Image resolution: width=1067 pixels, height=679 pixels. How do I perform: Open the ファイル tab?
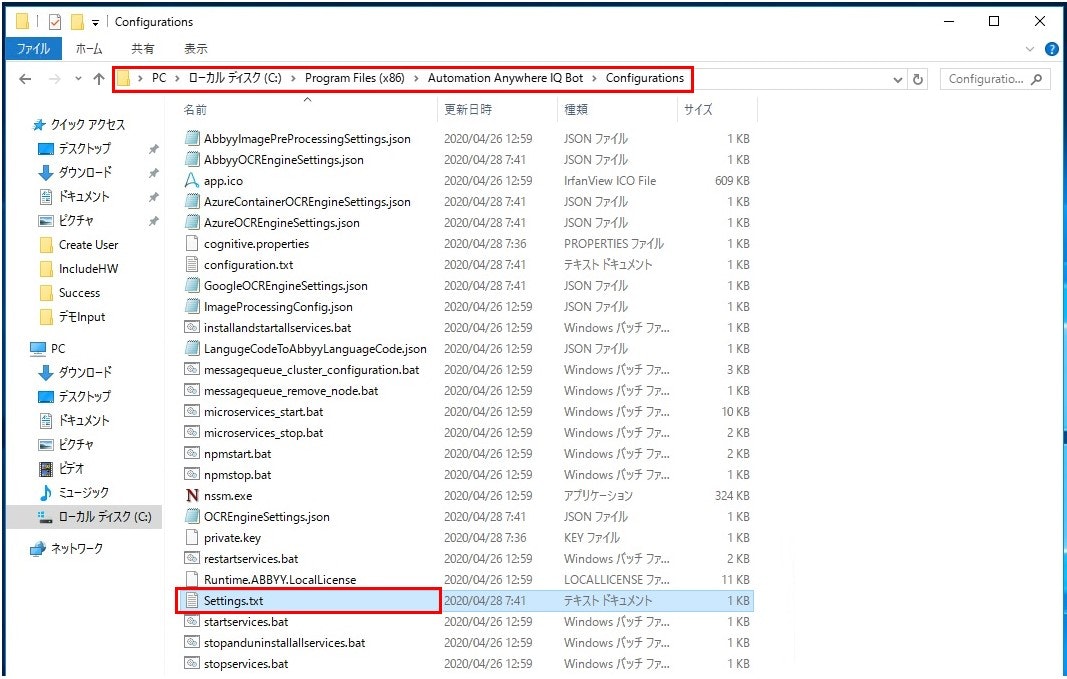[x=33, y=48]
